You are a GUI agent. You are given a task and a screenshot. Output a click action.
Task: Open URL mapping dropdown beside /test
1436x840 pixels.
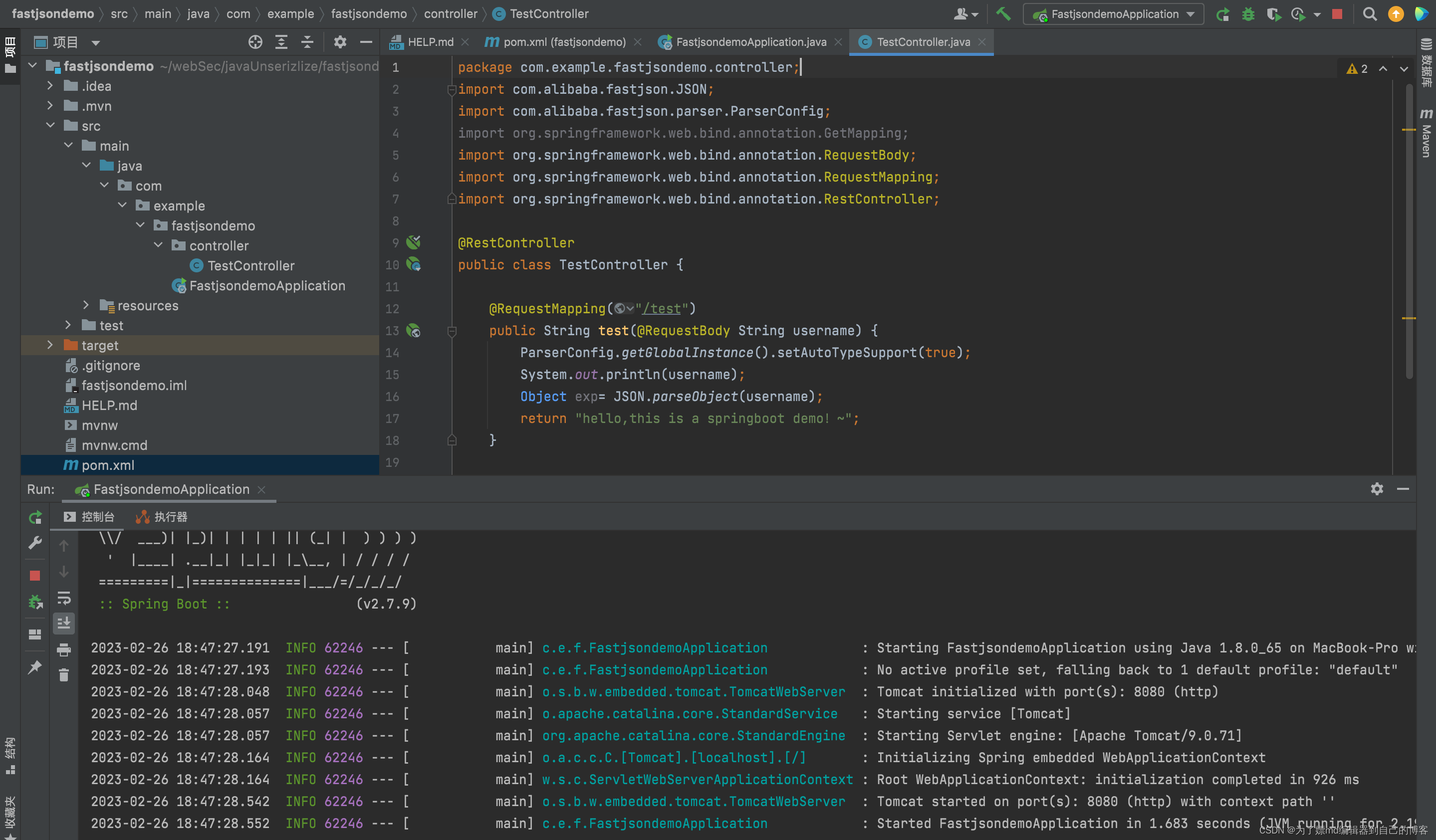(x=624, y=309)
